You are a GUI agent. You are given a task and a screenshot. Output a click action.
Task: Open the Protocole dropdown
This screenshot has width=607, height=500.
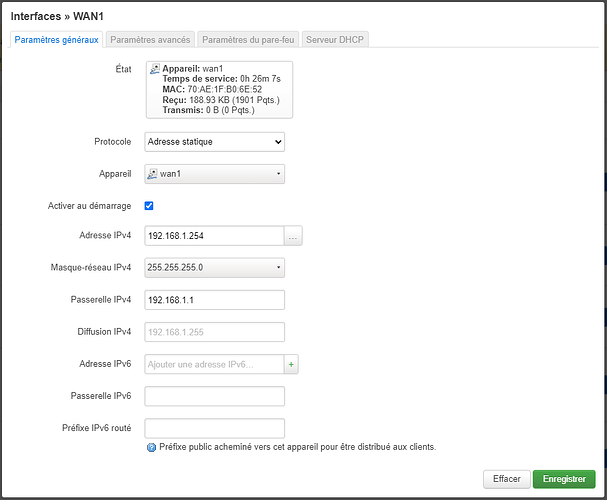click(x=215, y=142)
